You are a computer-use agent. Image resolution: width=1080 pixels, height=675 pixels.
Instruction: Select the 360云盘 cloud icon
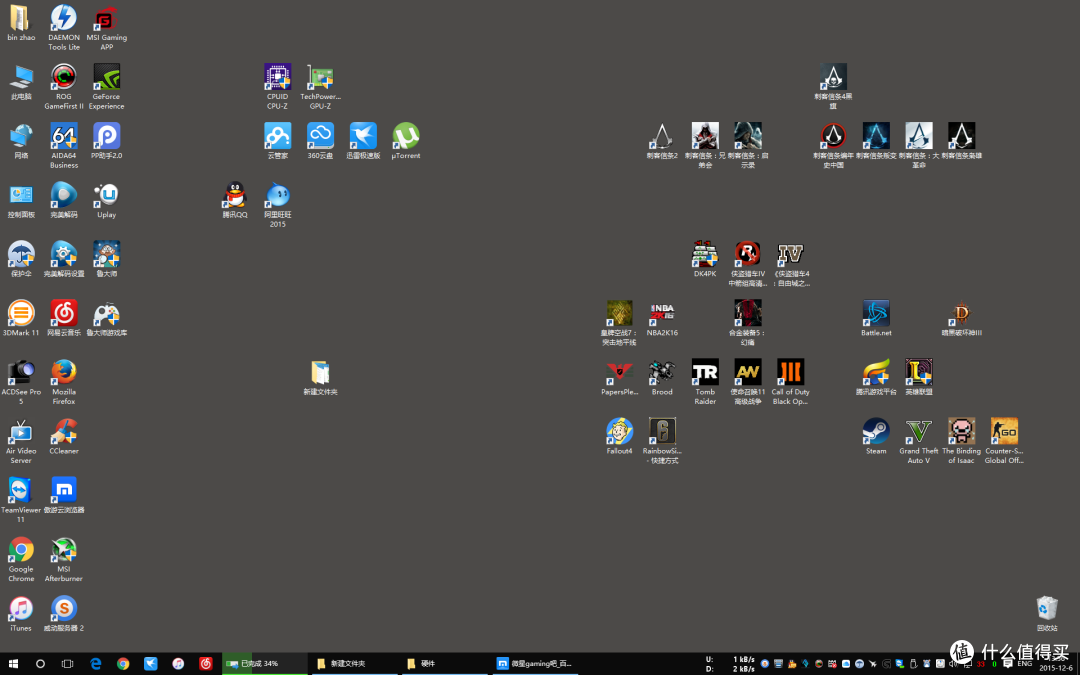tap(320, 141)
